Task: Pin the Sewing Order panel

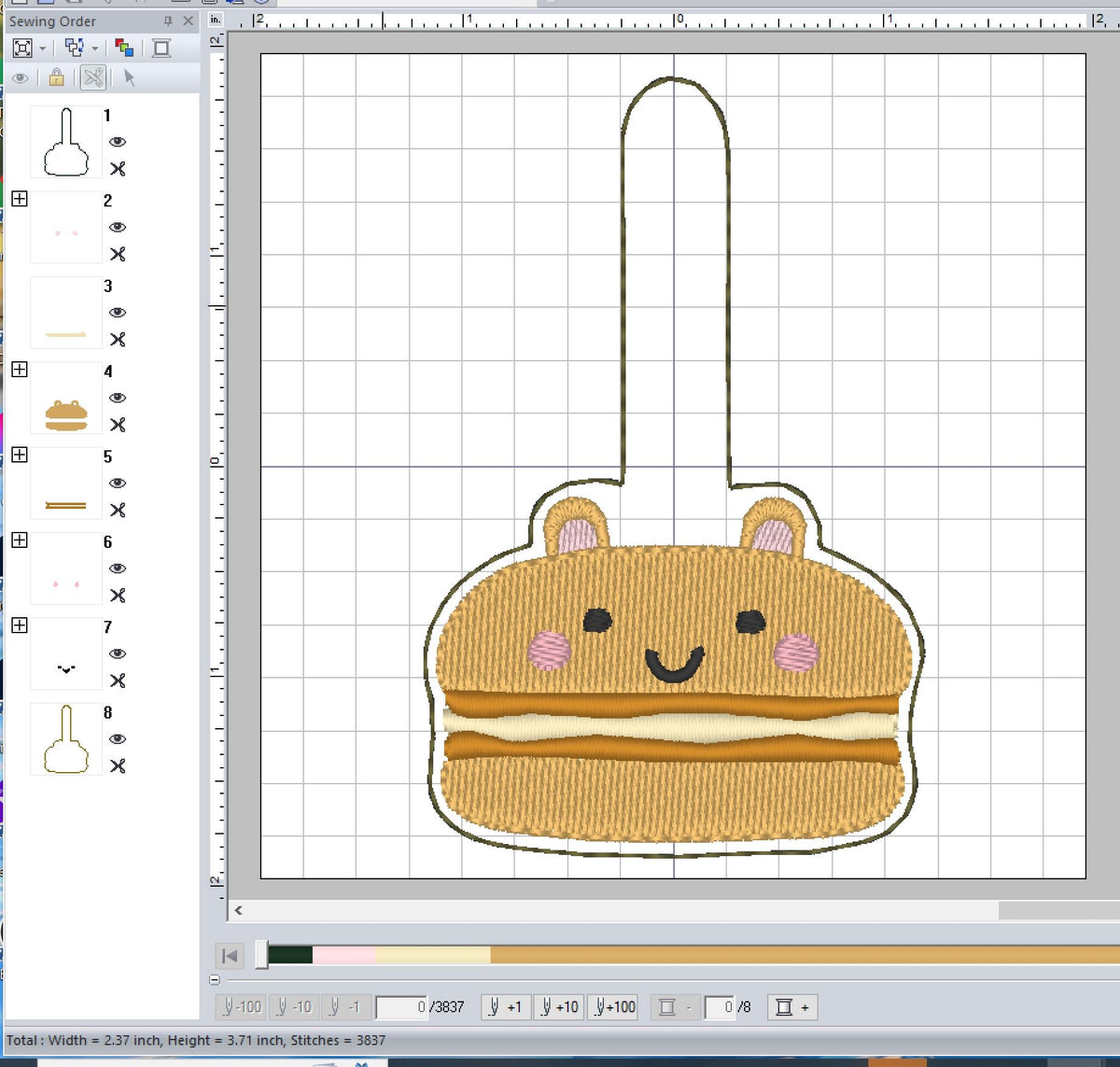Action: tap(169, 21)
